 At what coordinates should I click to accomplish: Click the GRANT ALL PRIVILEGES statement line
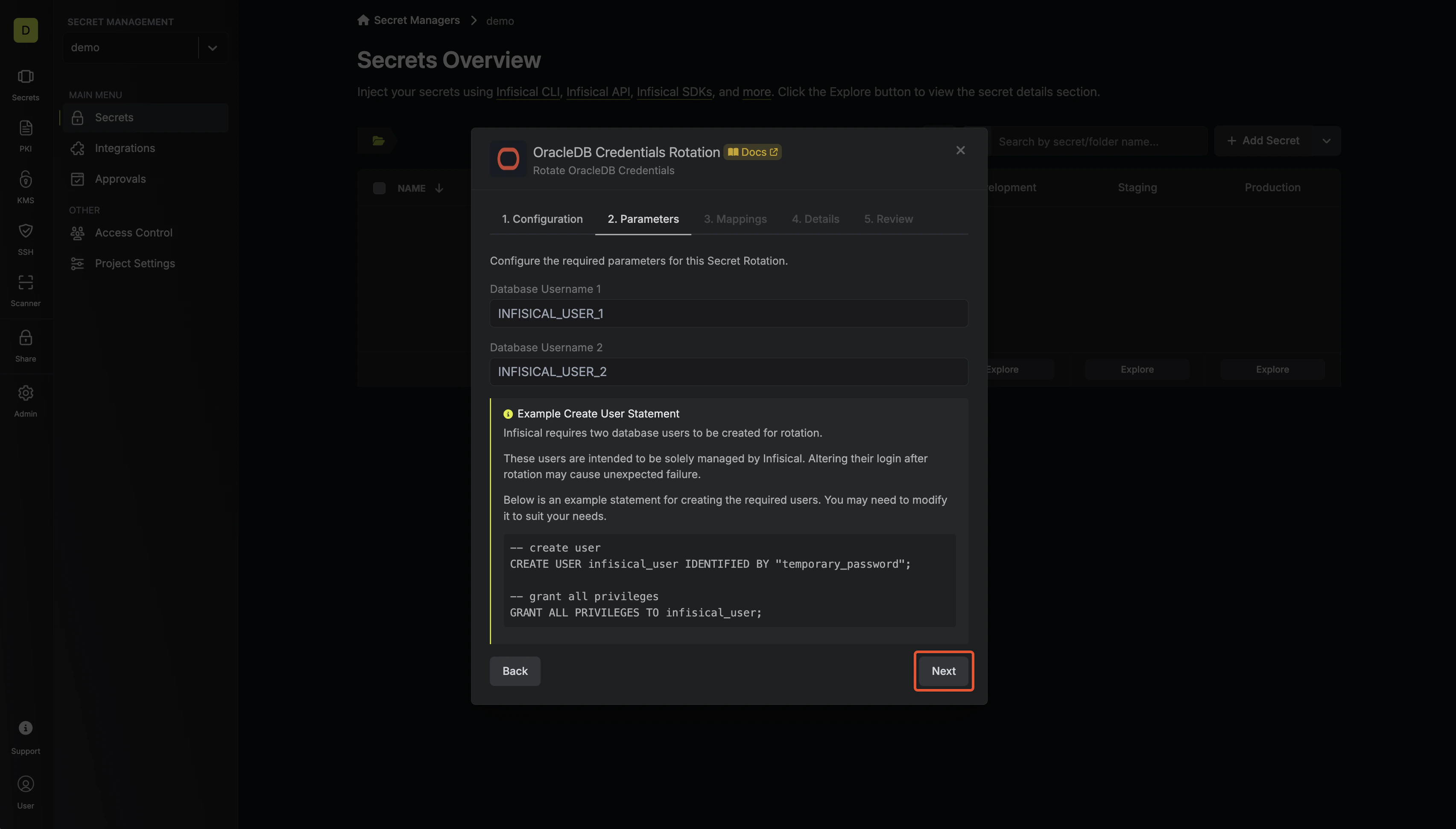point(635,613)
